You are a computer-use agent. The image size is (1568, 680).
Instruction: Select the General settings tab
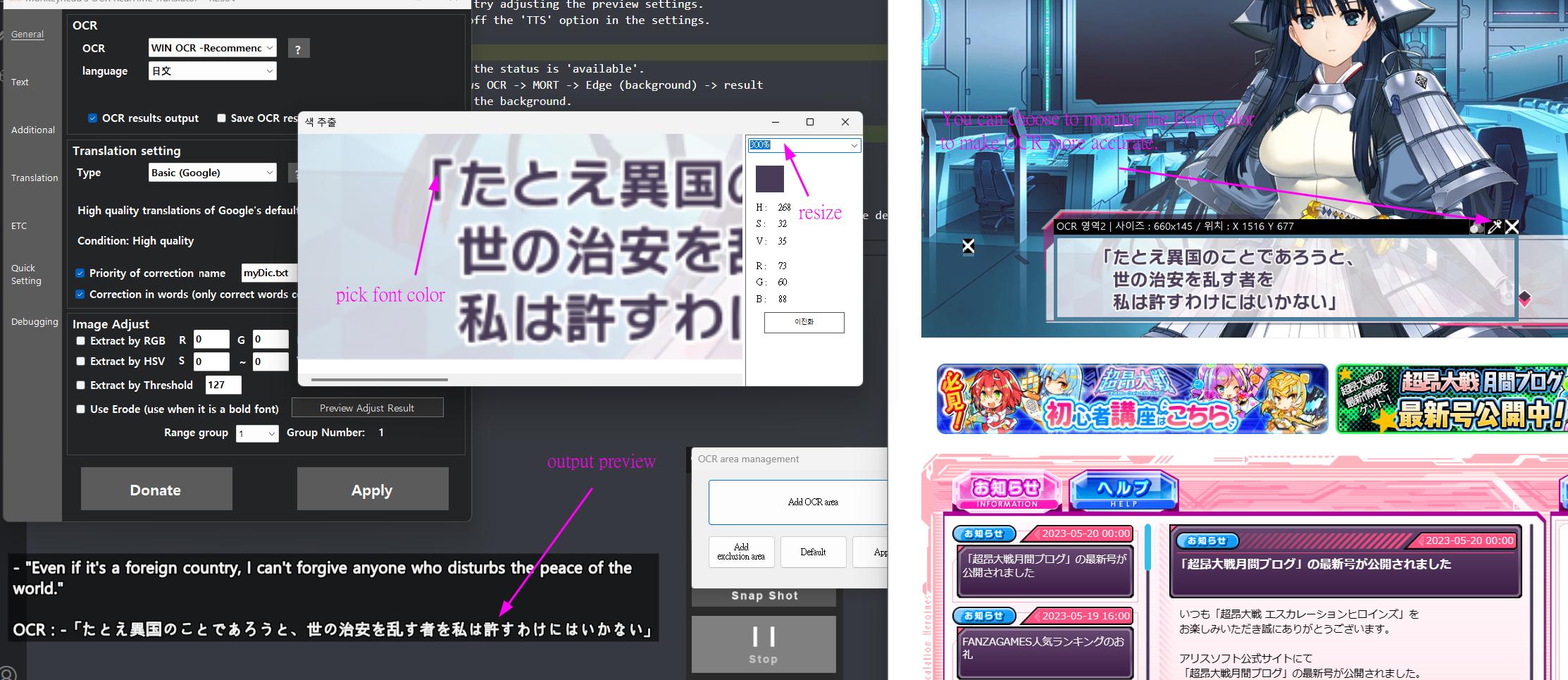(27, 34)
